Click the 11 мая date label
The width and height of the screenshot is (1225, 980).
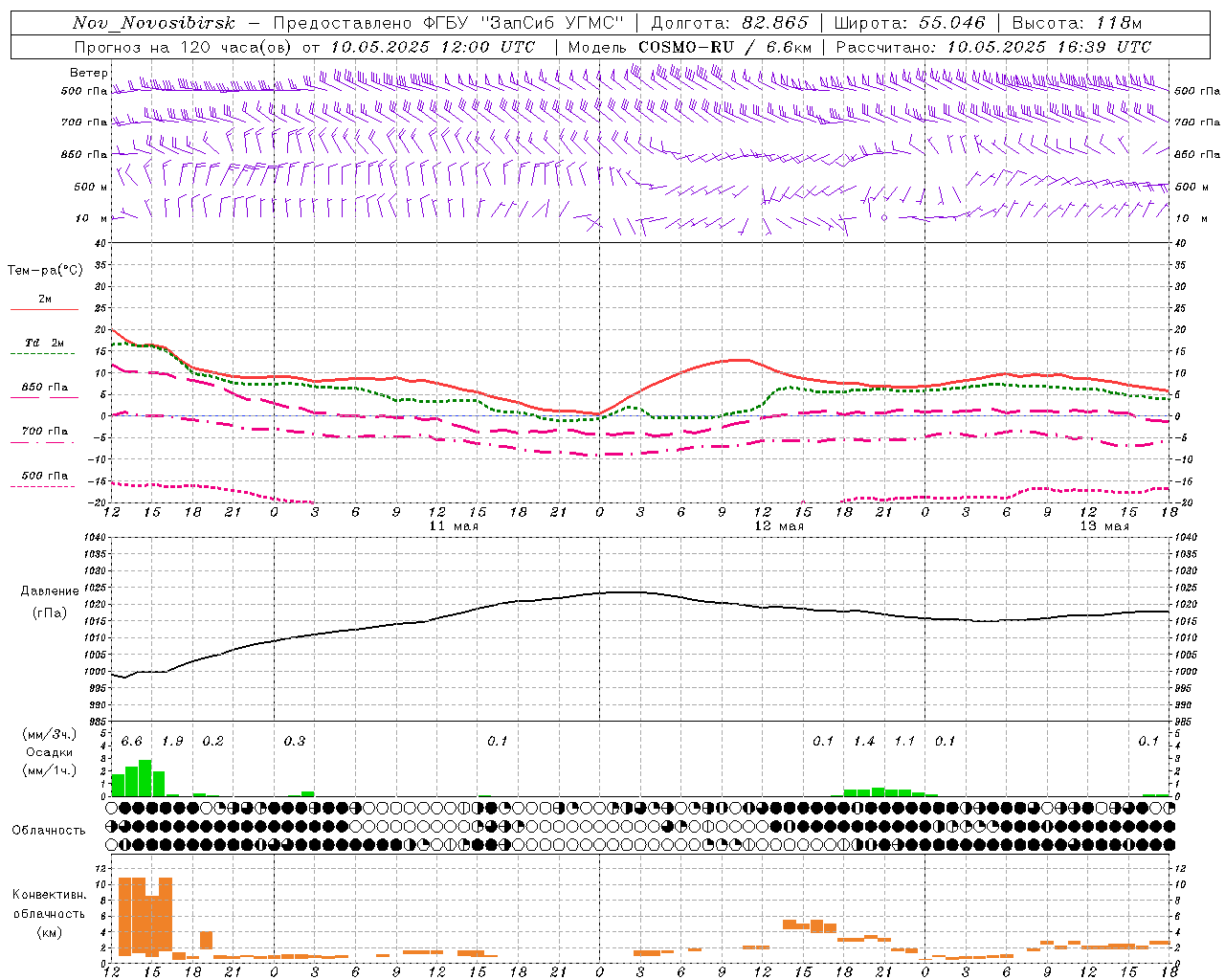tap(454, 526)
